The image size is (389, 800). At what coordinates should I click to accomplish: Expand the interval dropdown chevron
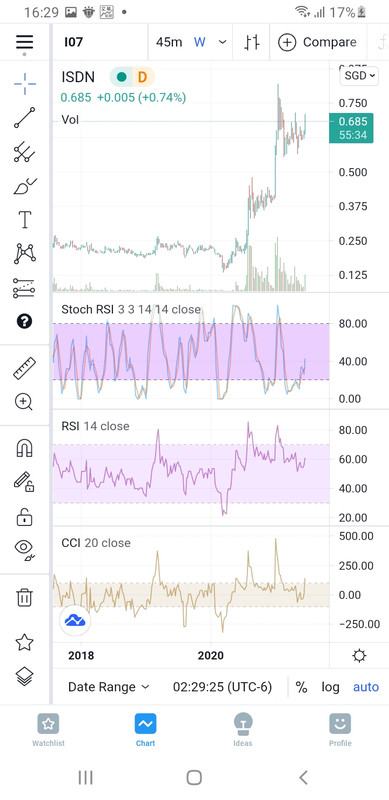[223, 42]
